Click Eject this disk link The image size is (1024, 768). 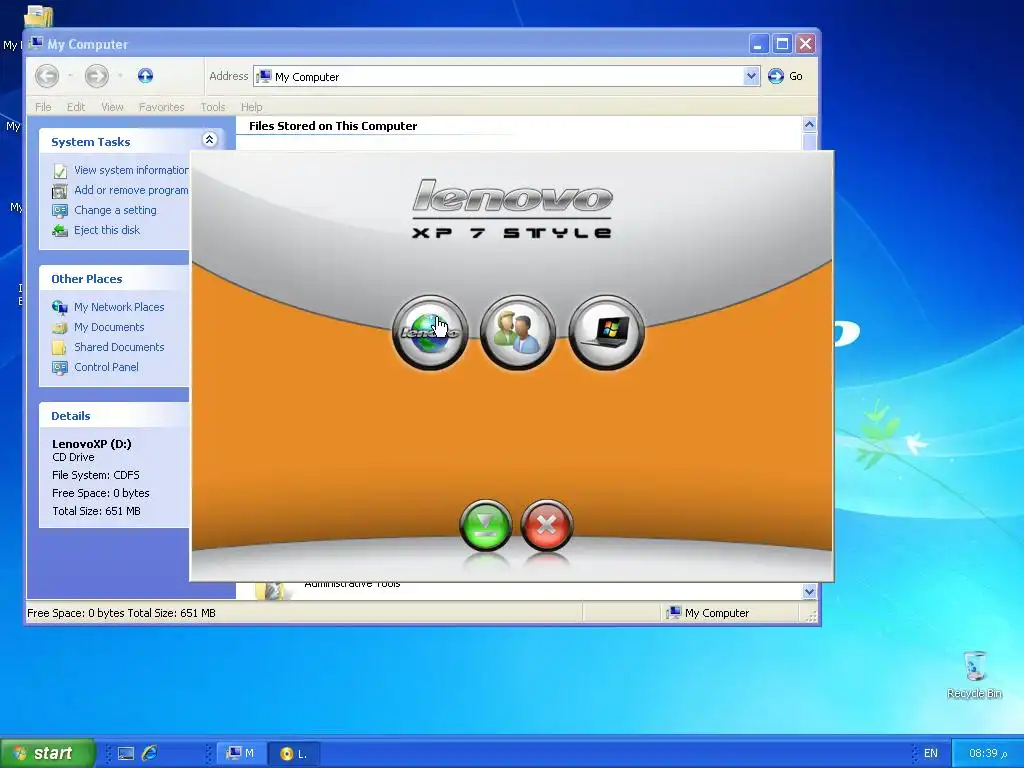(x=106, y=230)
